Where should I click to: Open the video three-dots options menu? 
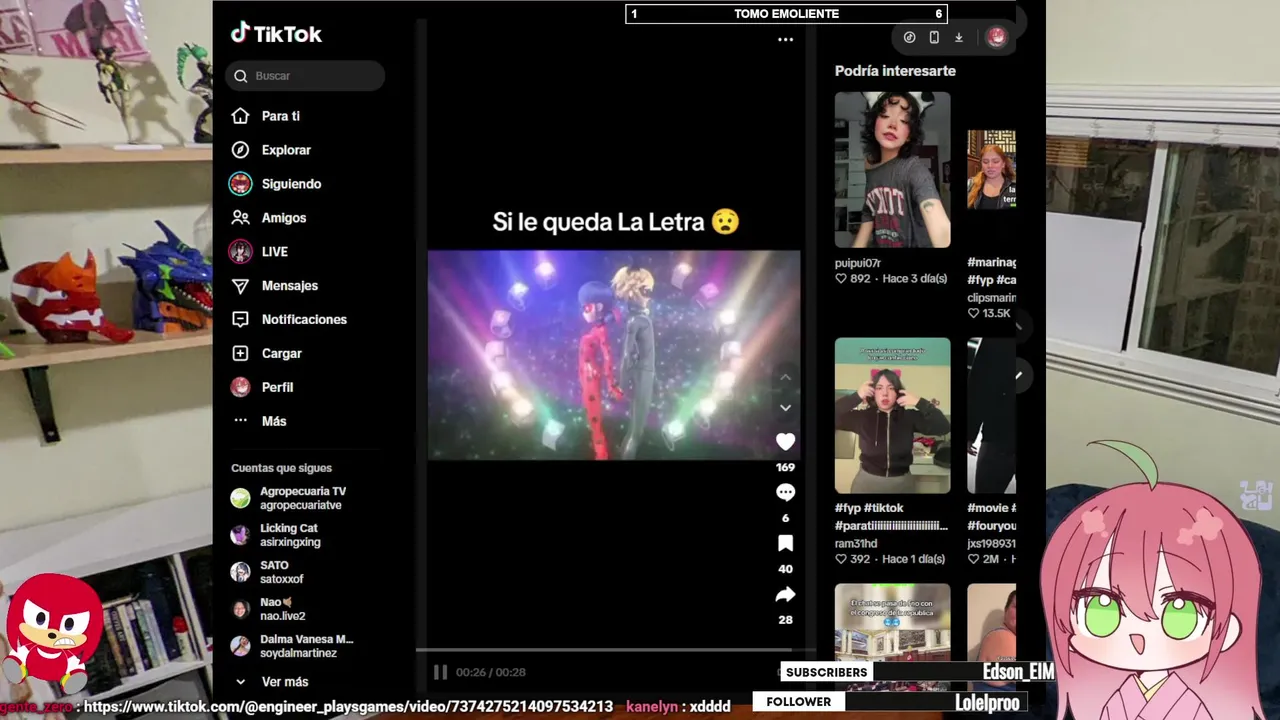[786, 40]
